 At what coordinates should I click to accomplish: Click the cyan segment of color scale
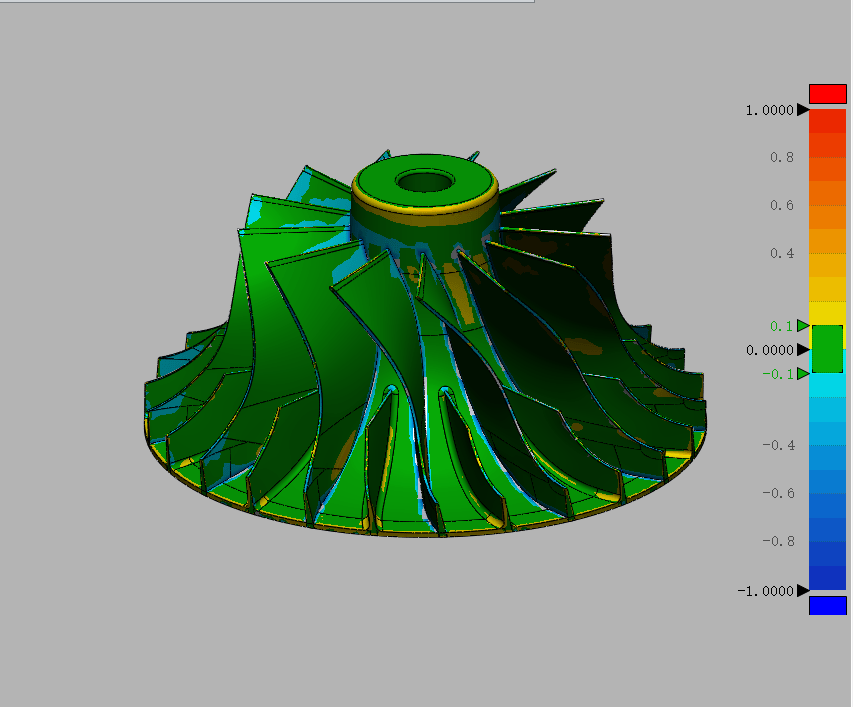pyautogui.click(x=827, y=386)
